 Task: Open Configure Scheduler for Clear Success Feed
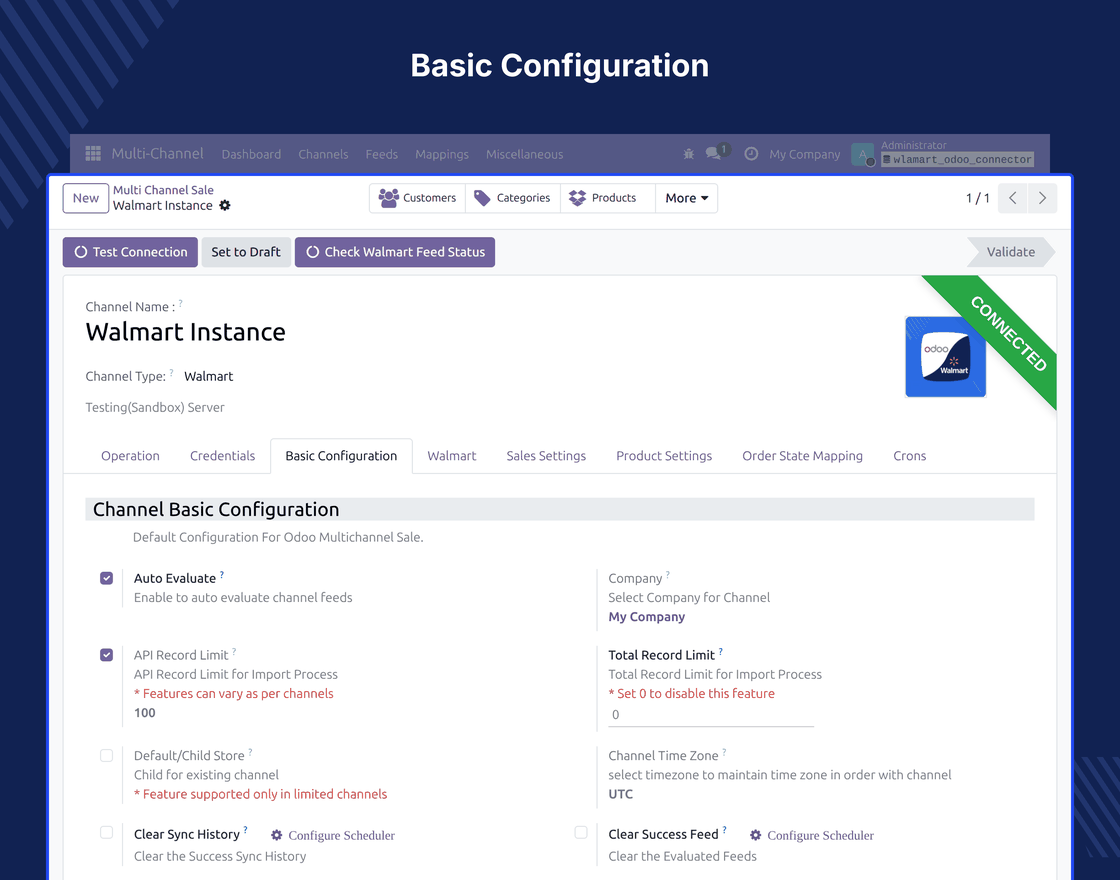[x=820, y=835]
